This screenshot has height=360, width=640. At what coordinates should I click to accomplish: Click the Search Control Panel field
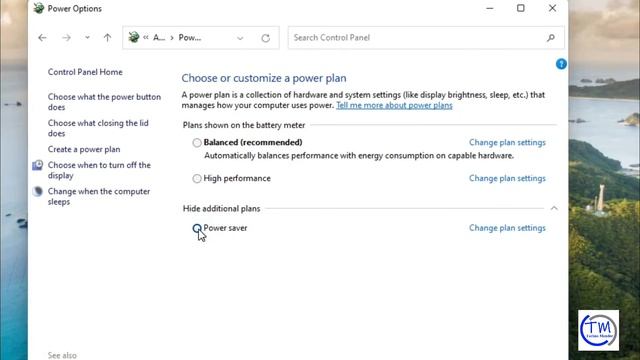click(426, 38)
